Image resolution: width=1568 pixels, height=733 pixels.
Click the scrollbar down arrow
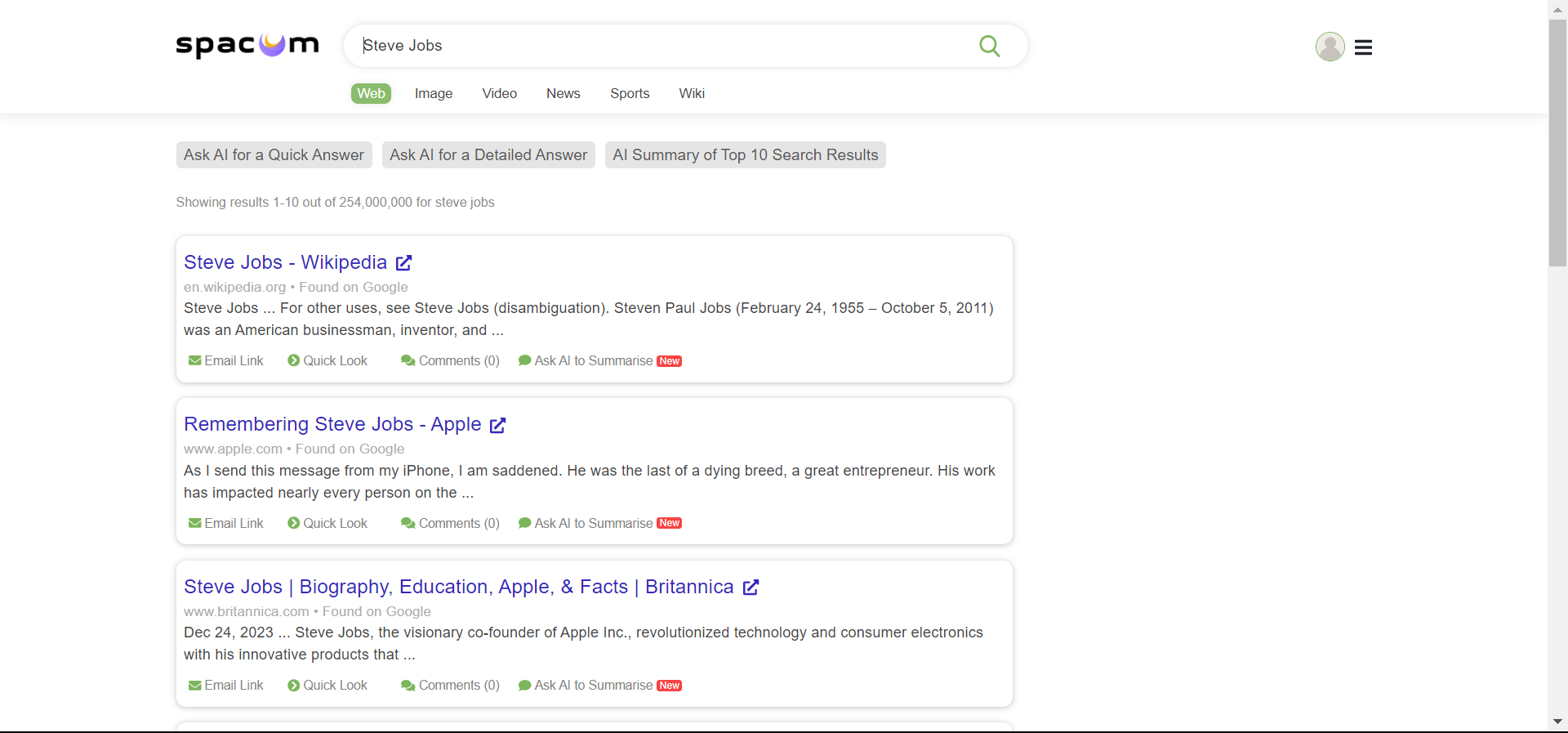tap(1557, 722)
